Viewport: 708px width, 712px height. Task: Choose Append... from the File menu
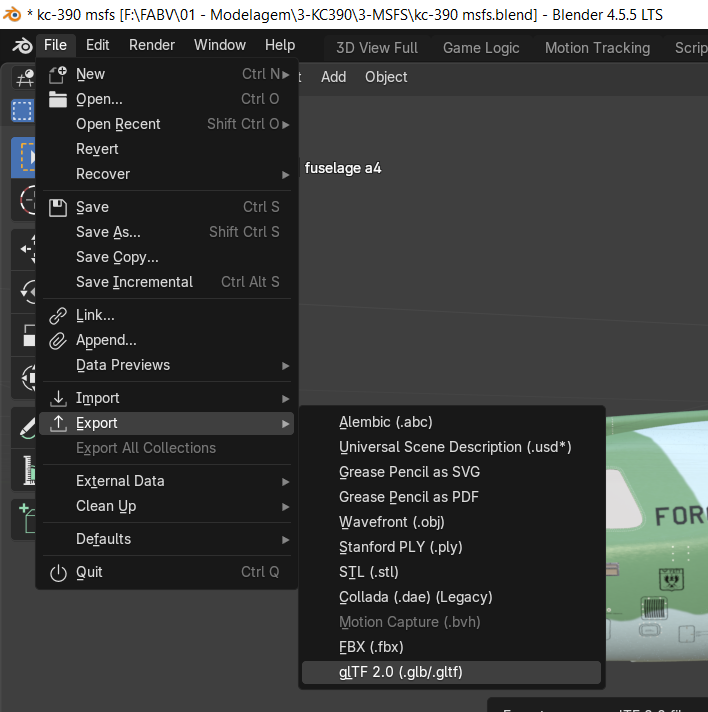click(167, 340)
